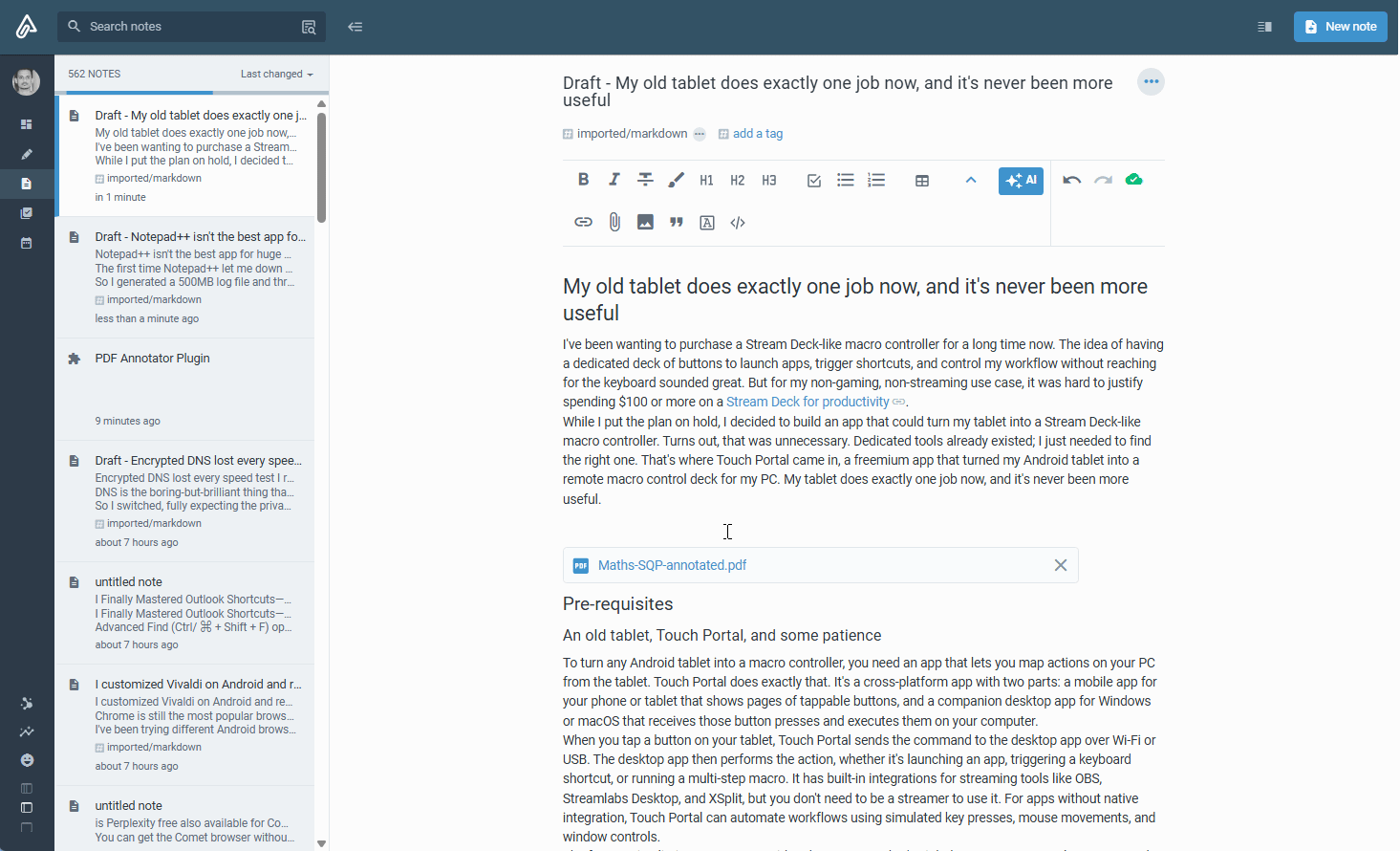The height and width of the screenshot is (851, 1400).
Task: Undo the last edit
Action: coord(1072,180)
